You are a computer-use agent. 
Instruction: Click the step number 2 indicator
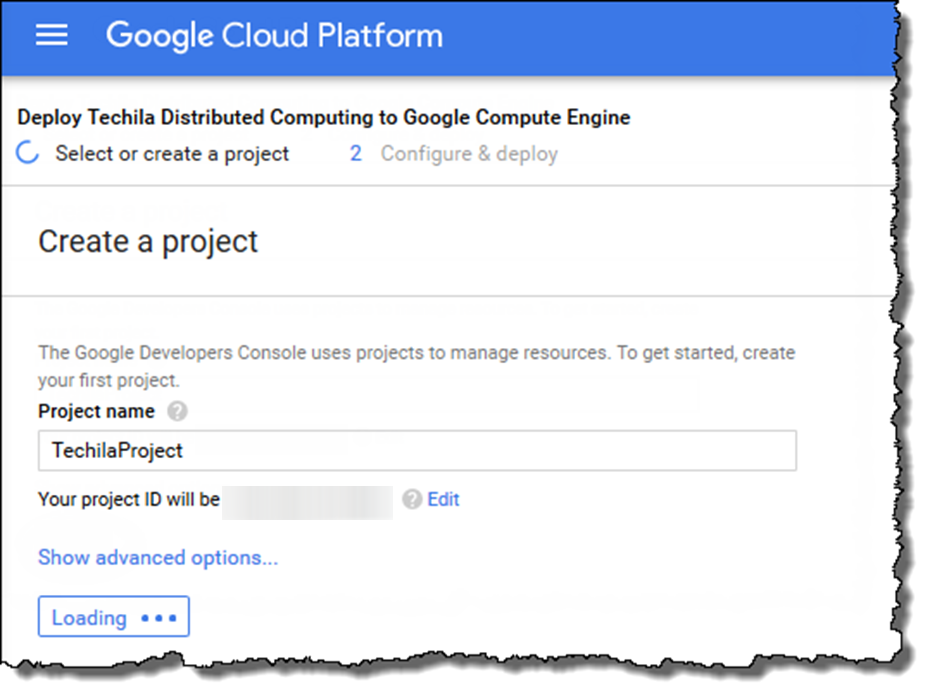pyautogui.click(x=355, y=154)
